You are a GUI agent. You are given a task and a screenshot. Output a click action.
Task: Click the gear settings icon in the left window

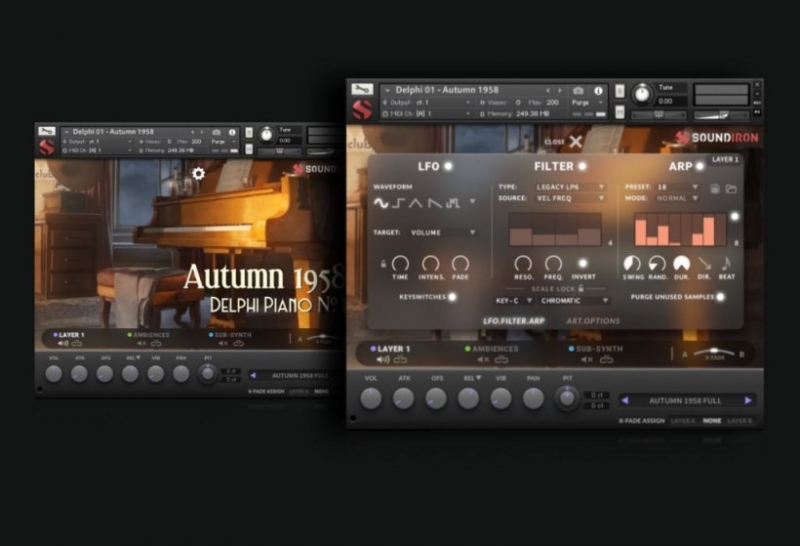[198, 173]
